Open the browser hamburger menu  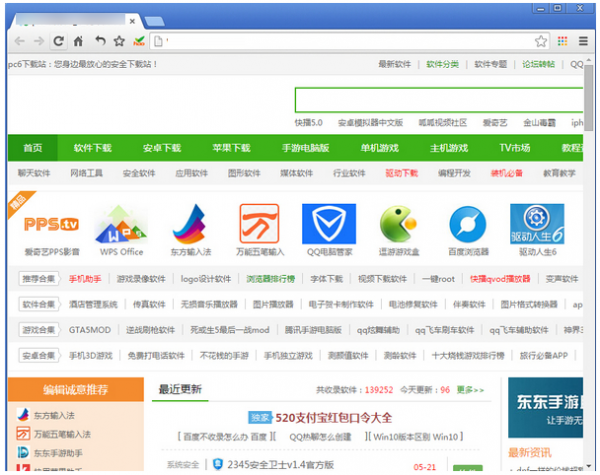tap(583, 41)
